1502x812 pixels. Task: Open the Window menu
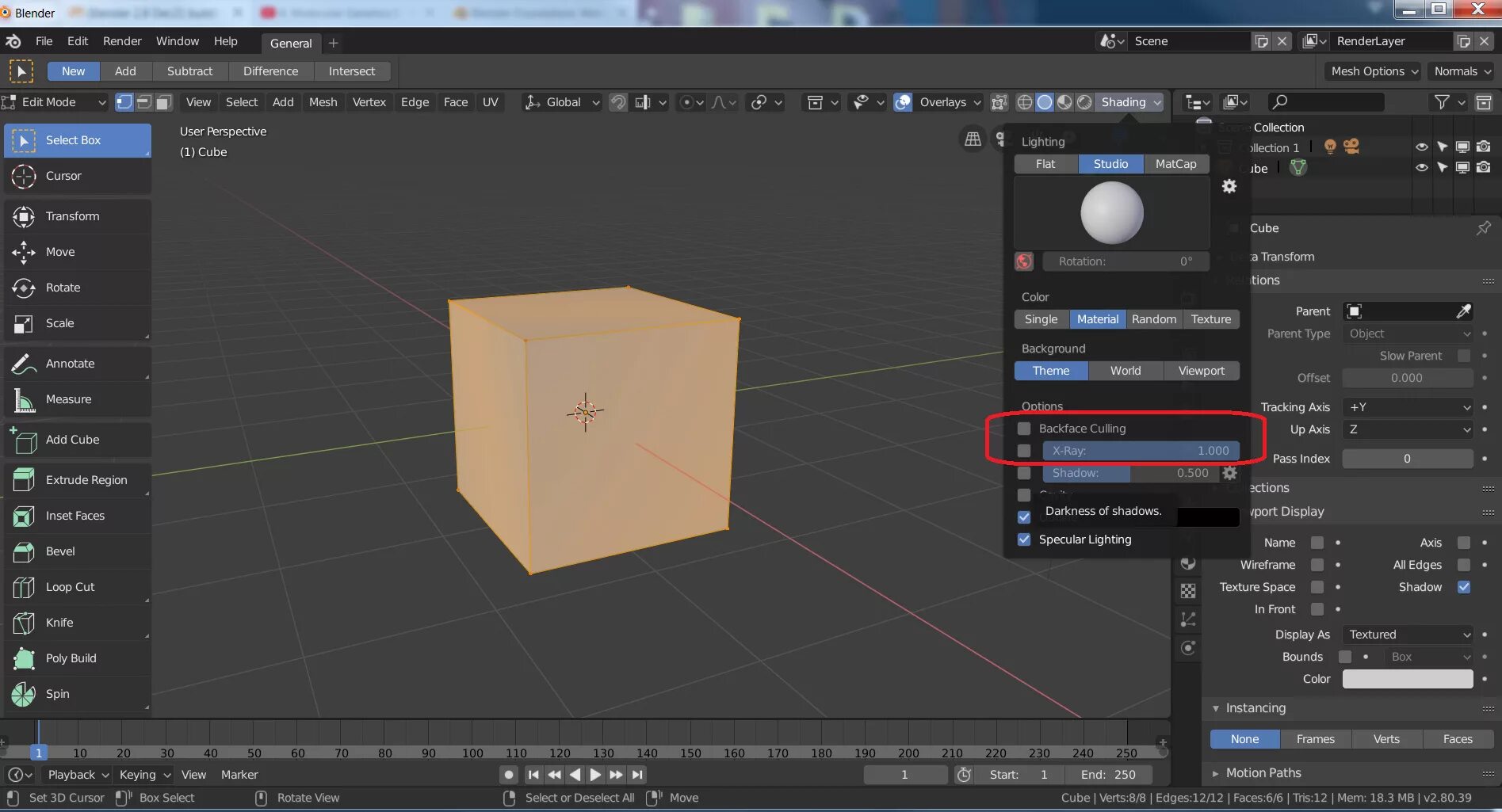[178, 41]
